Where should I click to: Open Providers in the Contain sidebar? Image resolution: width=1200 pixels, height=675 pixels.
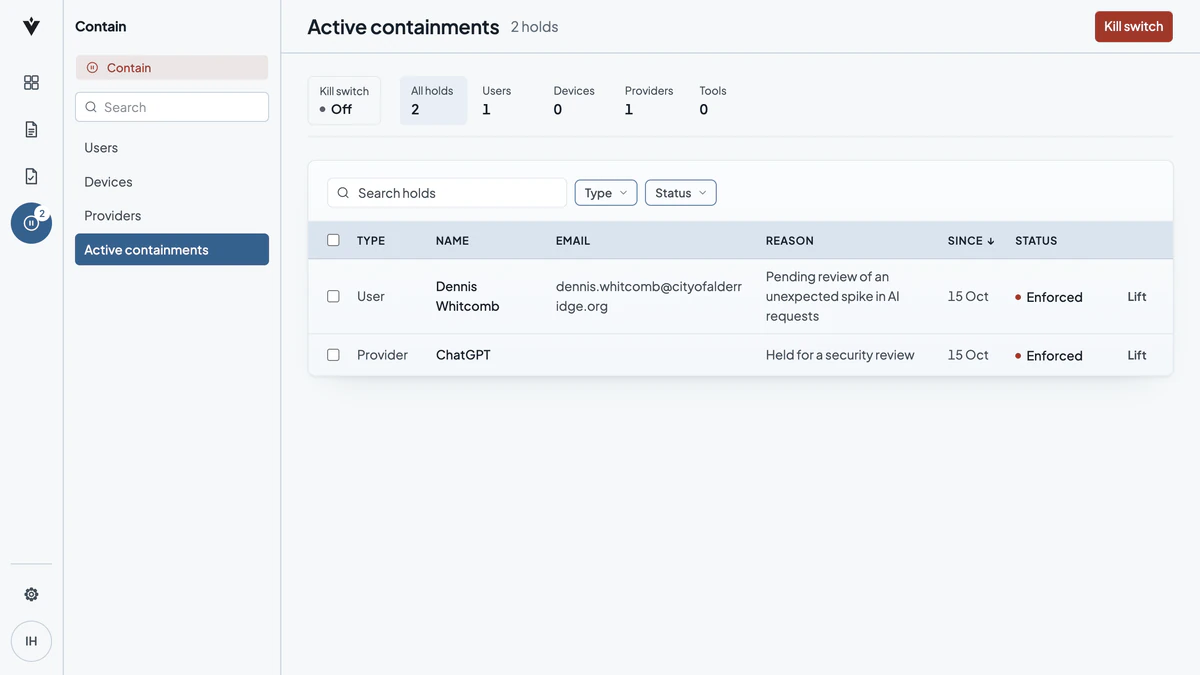(x=172, y=216)
